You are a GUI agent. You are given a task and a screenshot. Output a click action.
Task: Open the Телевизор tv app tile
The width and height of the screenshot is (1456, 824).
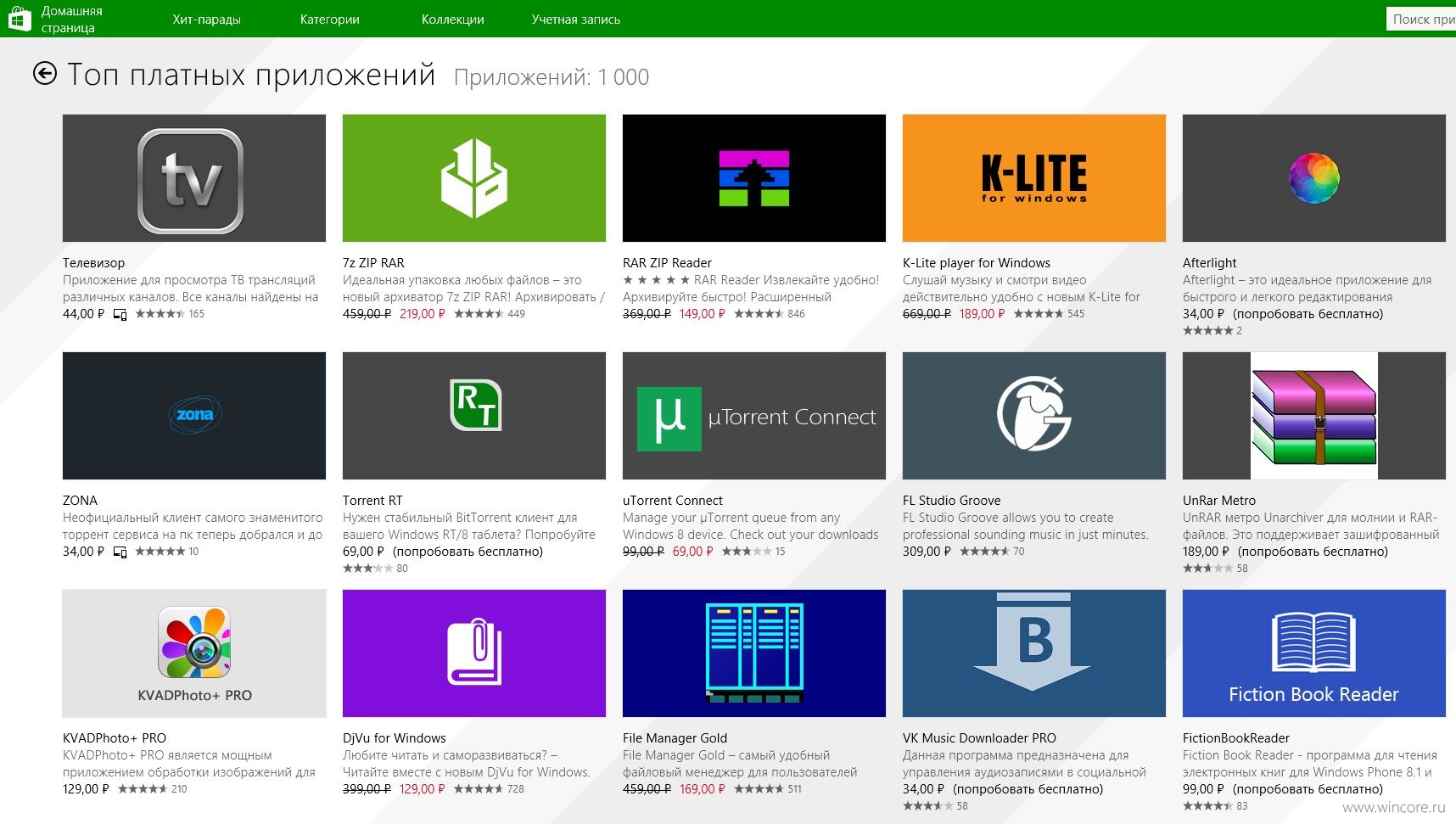[x=194, y=178]
